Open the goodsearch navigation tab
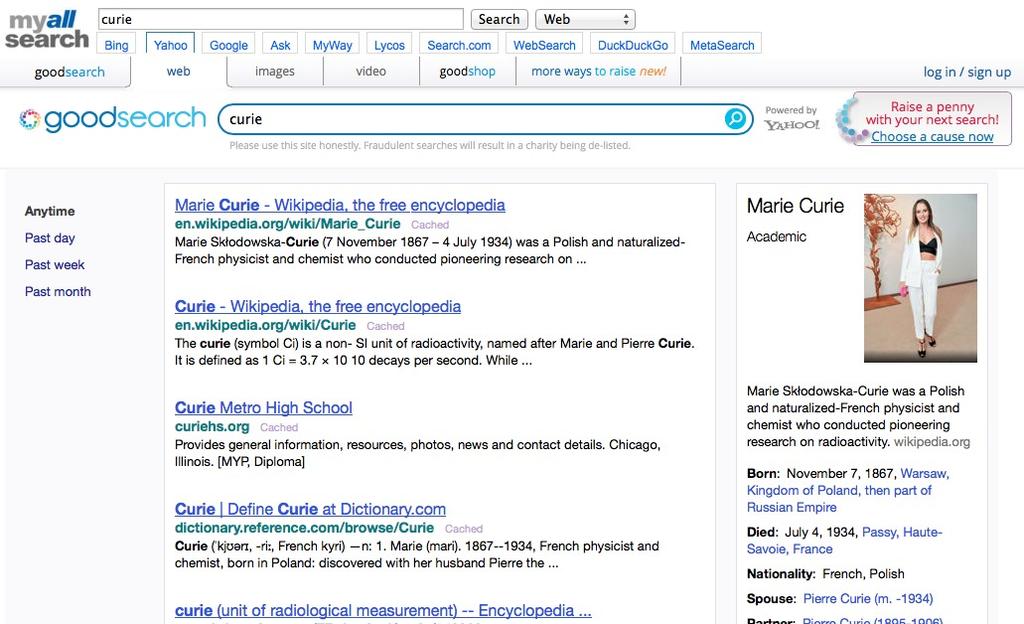 (x=69, y=72)
